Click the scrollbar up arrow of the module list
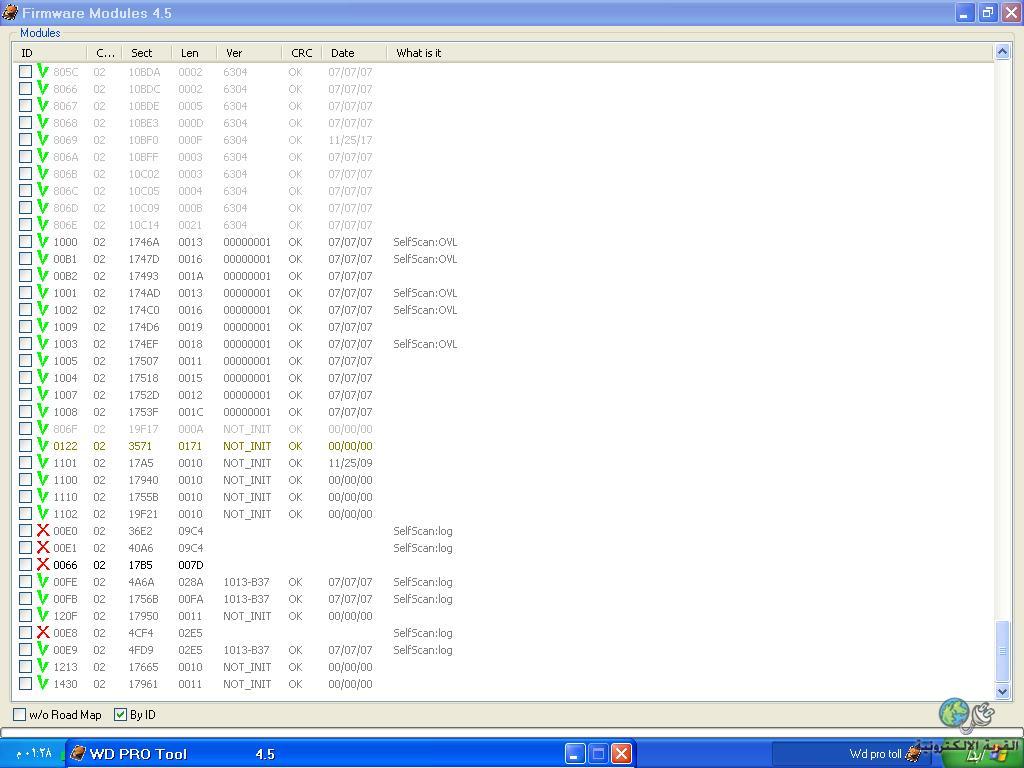 1002,52
